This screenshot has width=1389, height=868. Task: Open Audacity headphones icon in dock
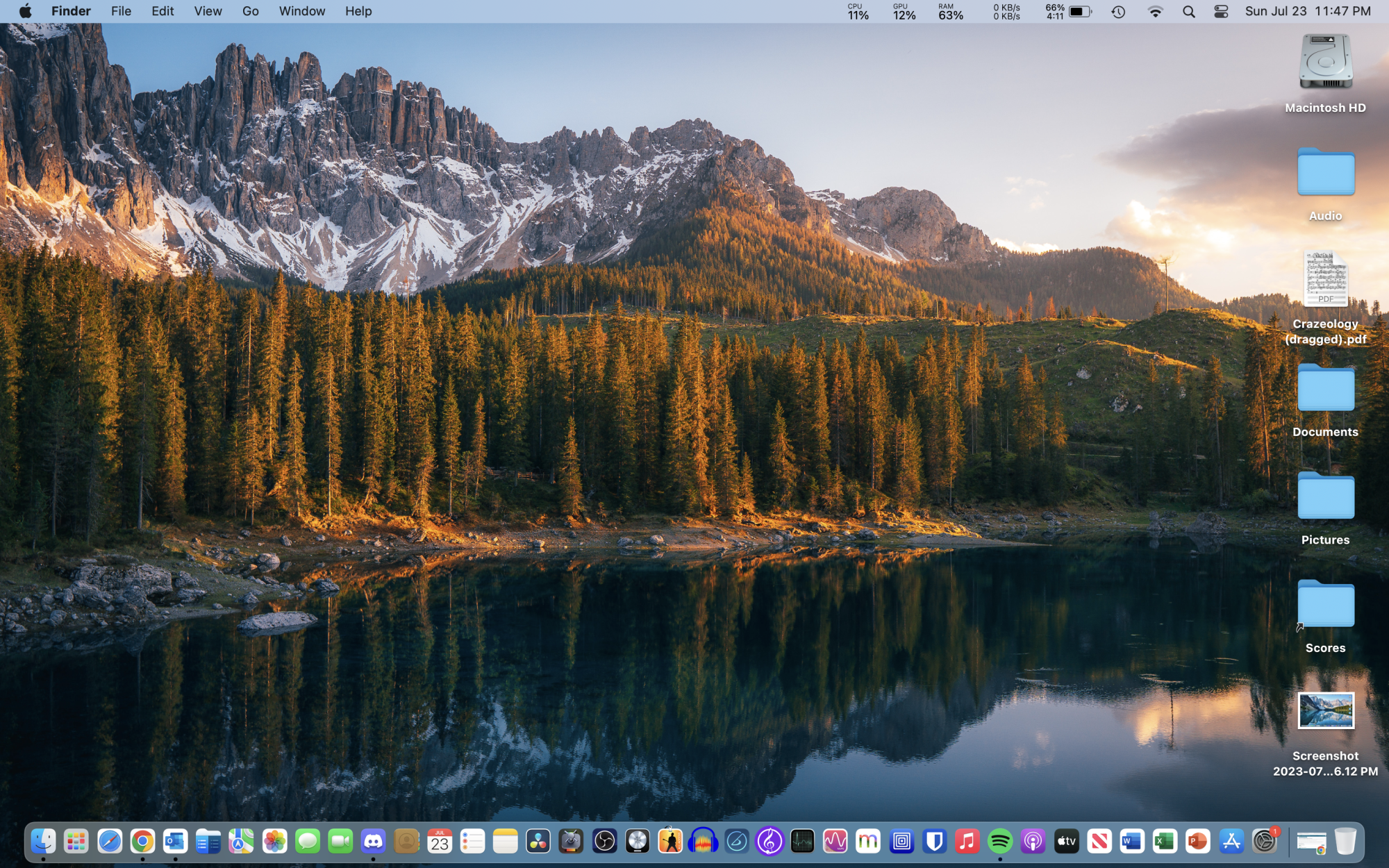tap(703, 842)
